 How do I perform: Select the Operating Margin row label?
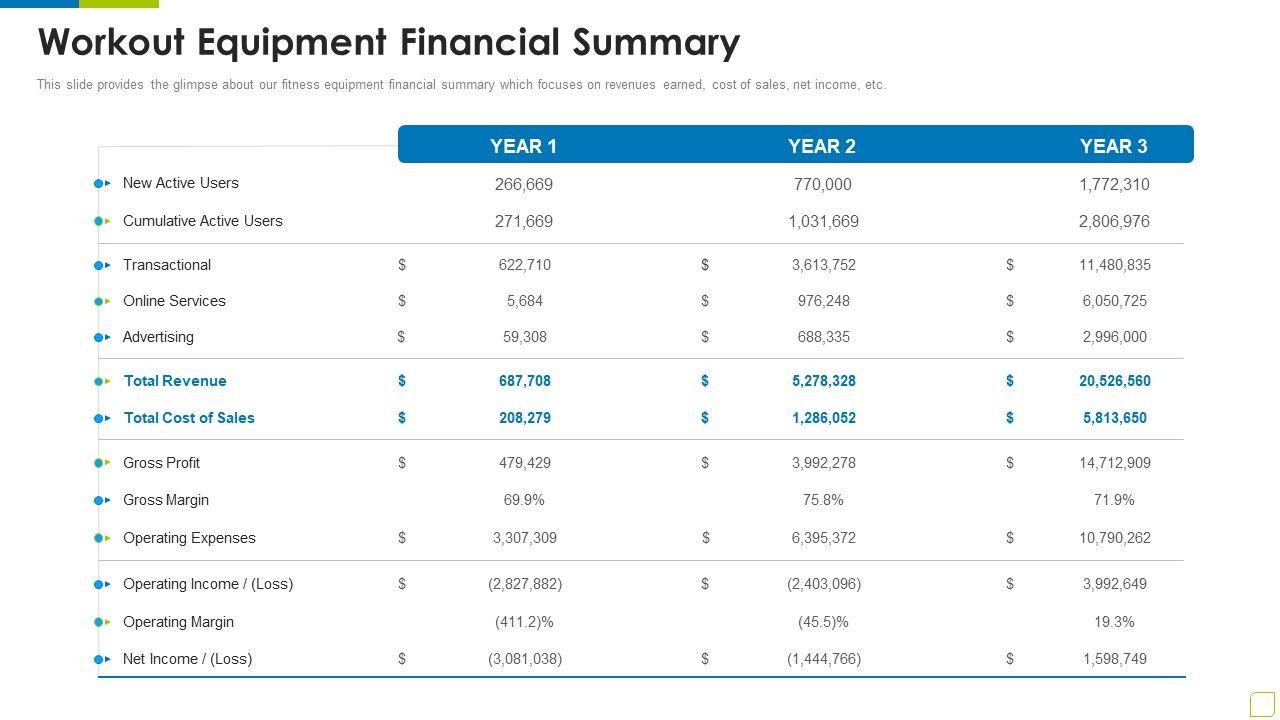tap(178, 622)
